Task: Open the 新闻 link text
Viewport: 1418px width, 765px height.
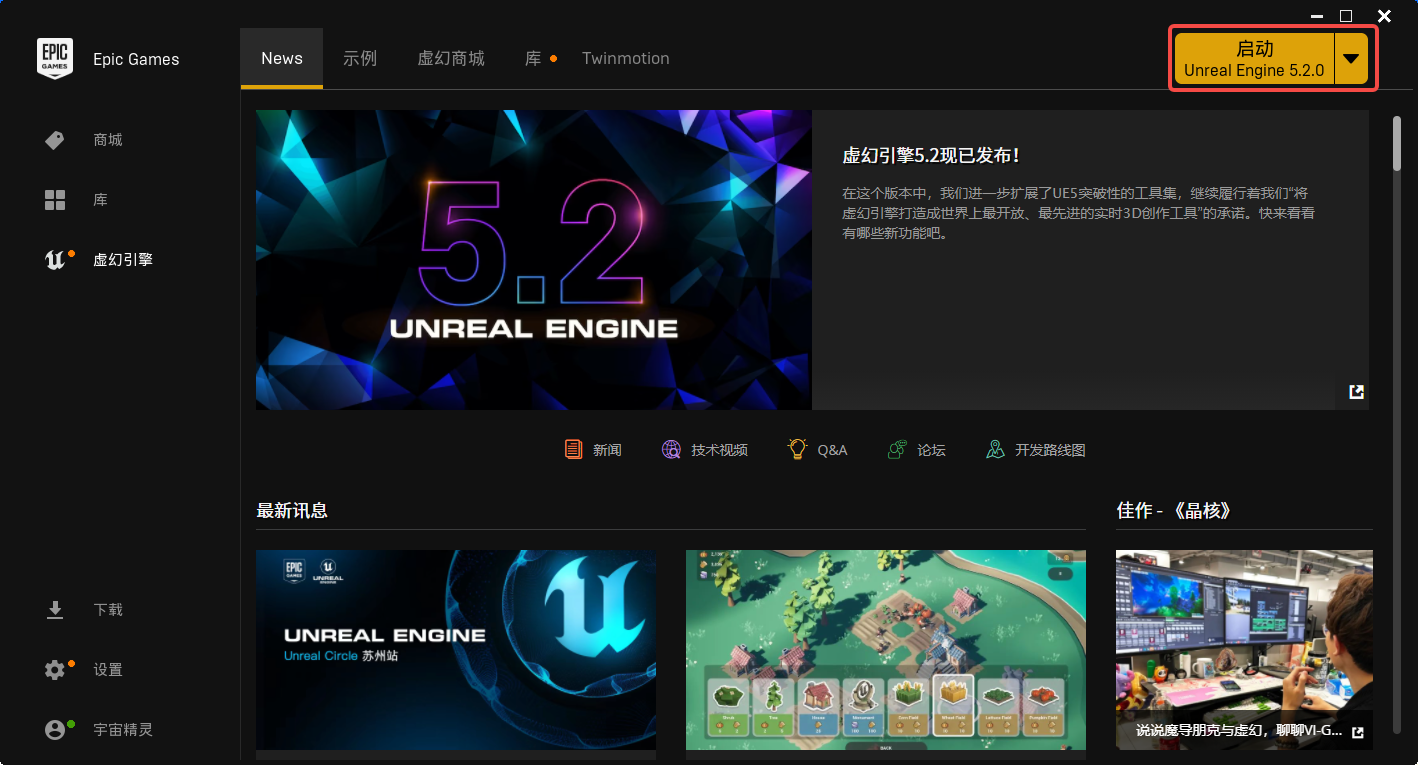Action: (x=607, y=450)
